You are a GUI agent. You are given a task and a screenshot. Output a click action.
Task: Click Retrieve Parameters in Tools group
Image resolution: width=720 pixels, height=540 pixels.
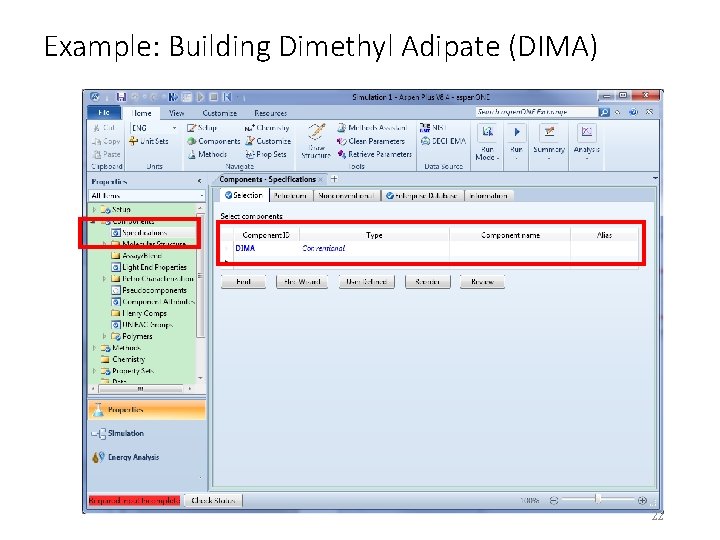(374, 154)
